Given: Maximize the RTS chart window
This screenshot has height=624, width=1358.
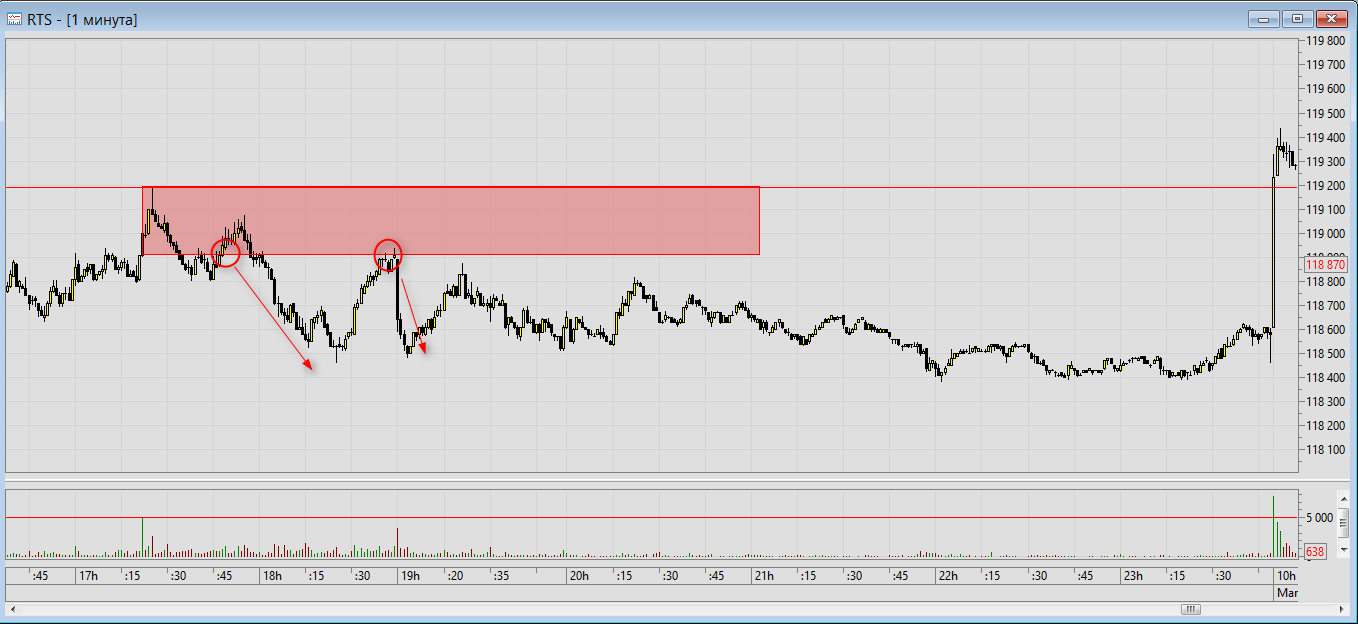Looking at the screenshot, I should point(1298,18).
